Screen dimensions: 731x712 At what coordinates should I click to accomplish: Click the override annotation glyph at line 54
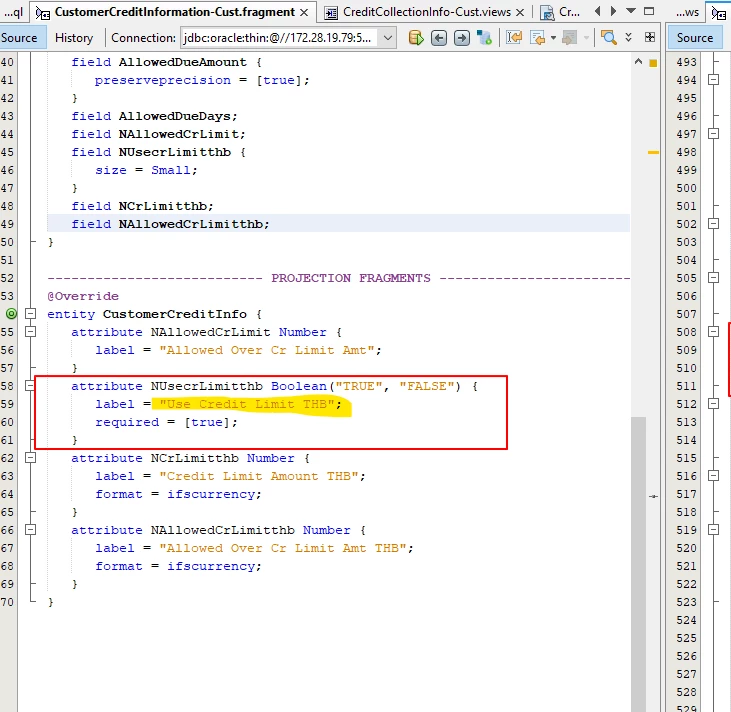pyautogui.click(x=11, y=314)
